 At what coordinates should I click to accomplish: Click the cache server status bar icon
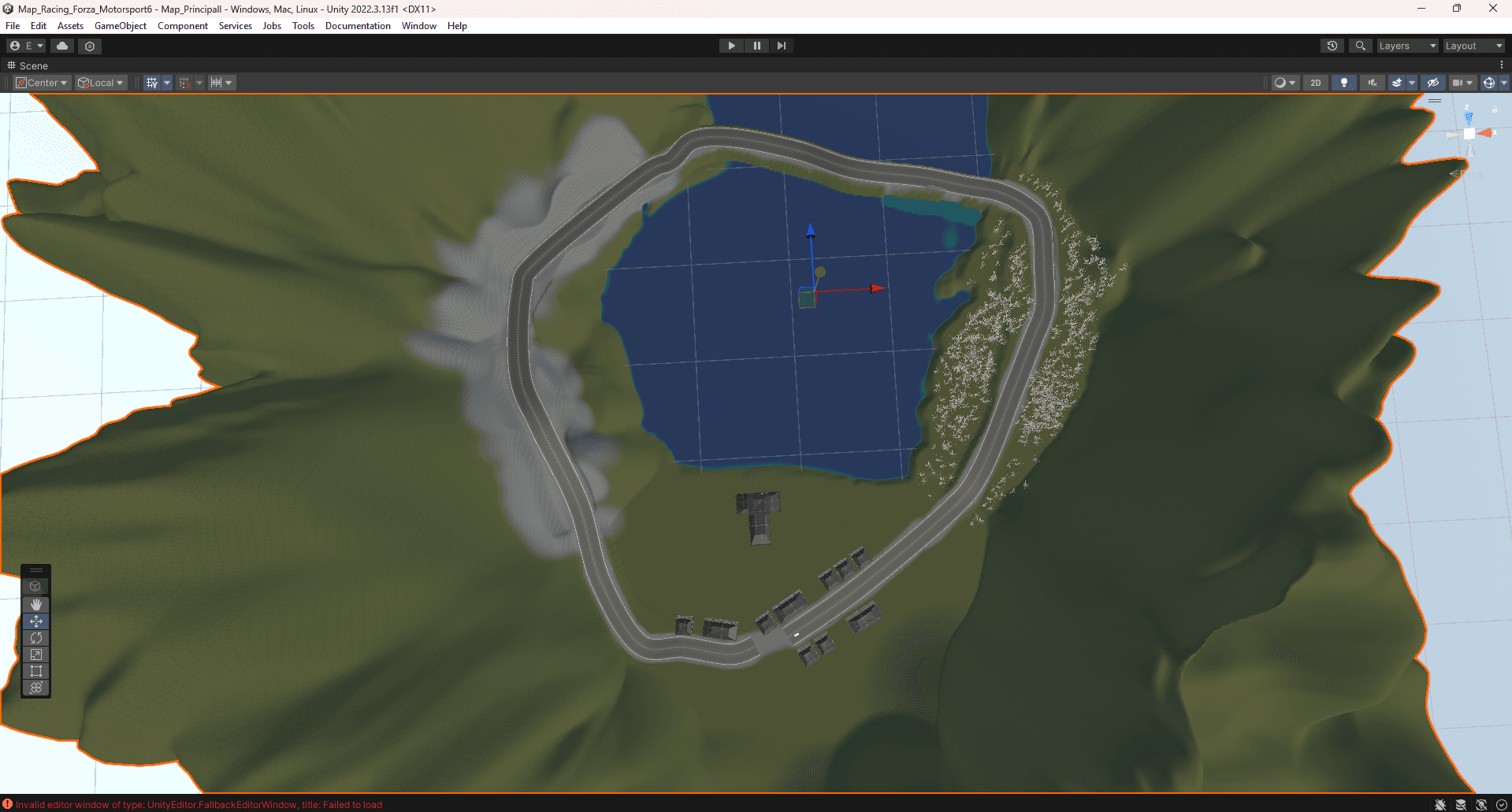click(x=1461, y=804)
